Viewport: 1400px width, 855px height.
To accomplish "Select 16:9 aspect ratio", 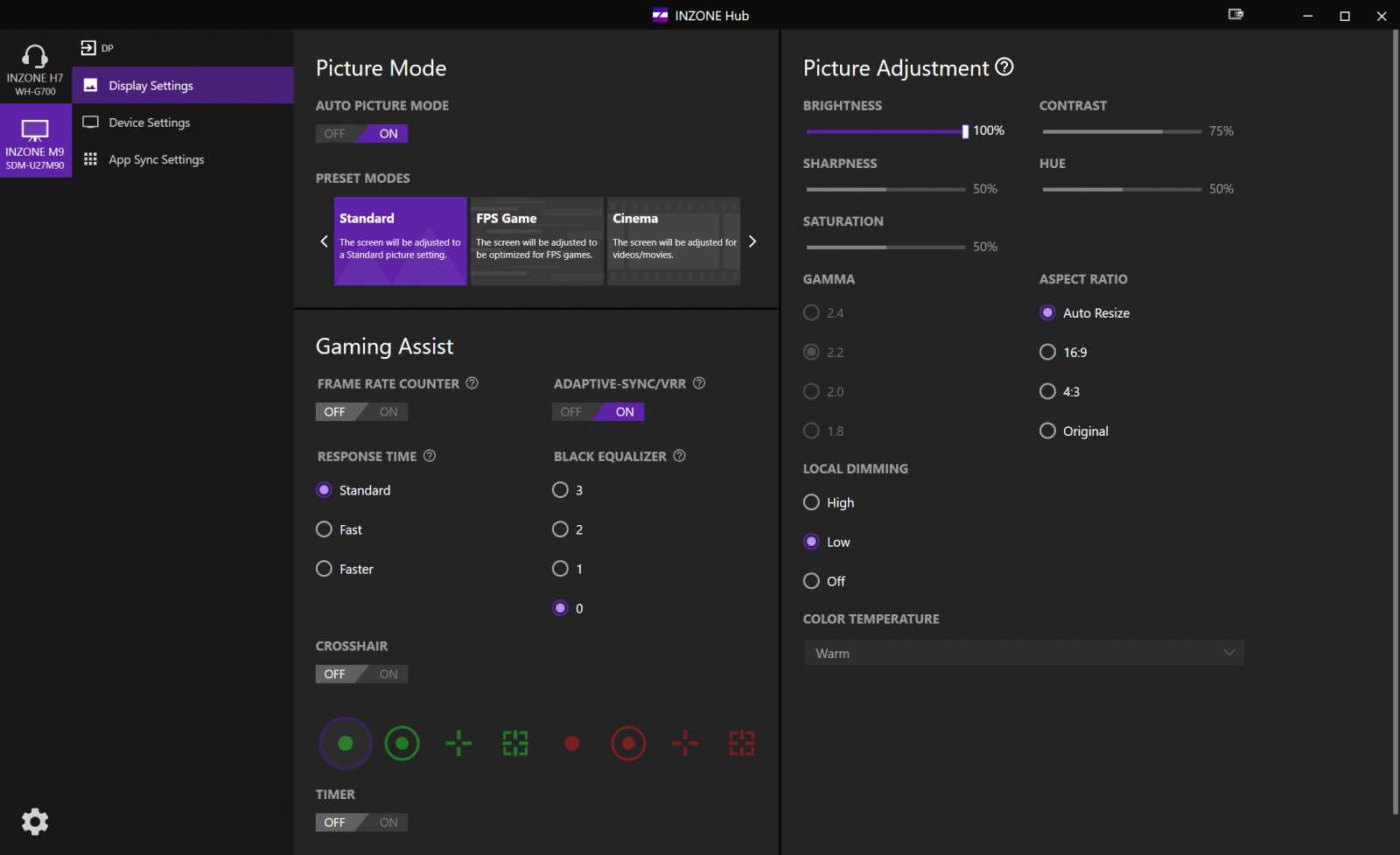I will (1064, 352).
